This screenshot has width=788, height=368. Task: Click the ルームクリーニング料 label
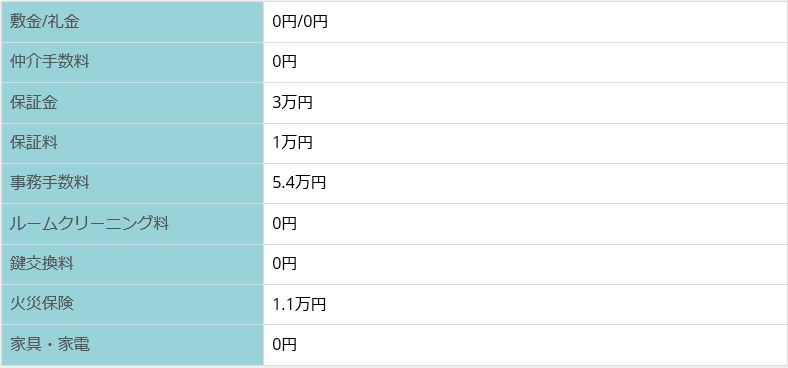(89, 224)
